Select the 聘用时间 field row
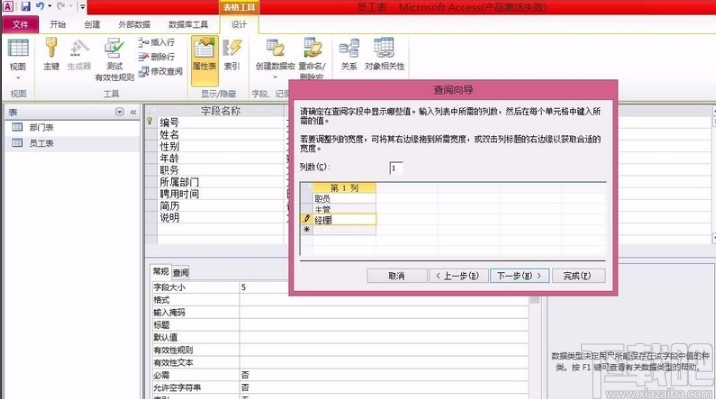This screenshot has height=399, width=716. pyautogui.click(x=221, y=194)
